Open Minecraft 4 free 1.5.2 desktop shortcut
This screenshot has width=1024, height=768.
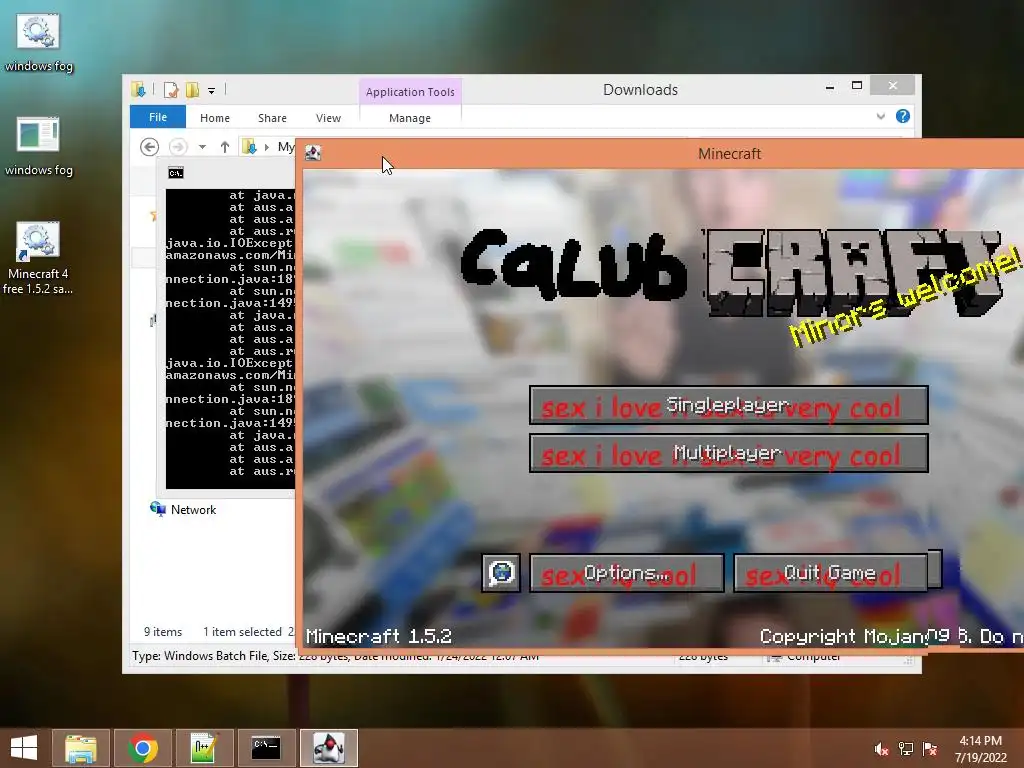(x=38, y=259)
